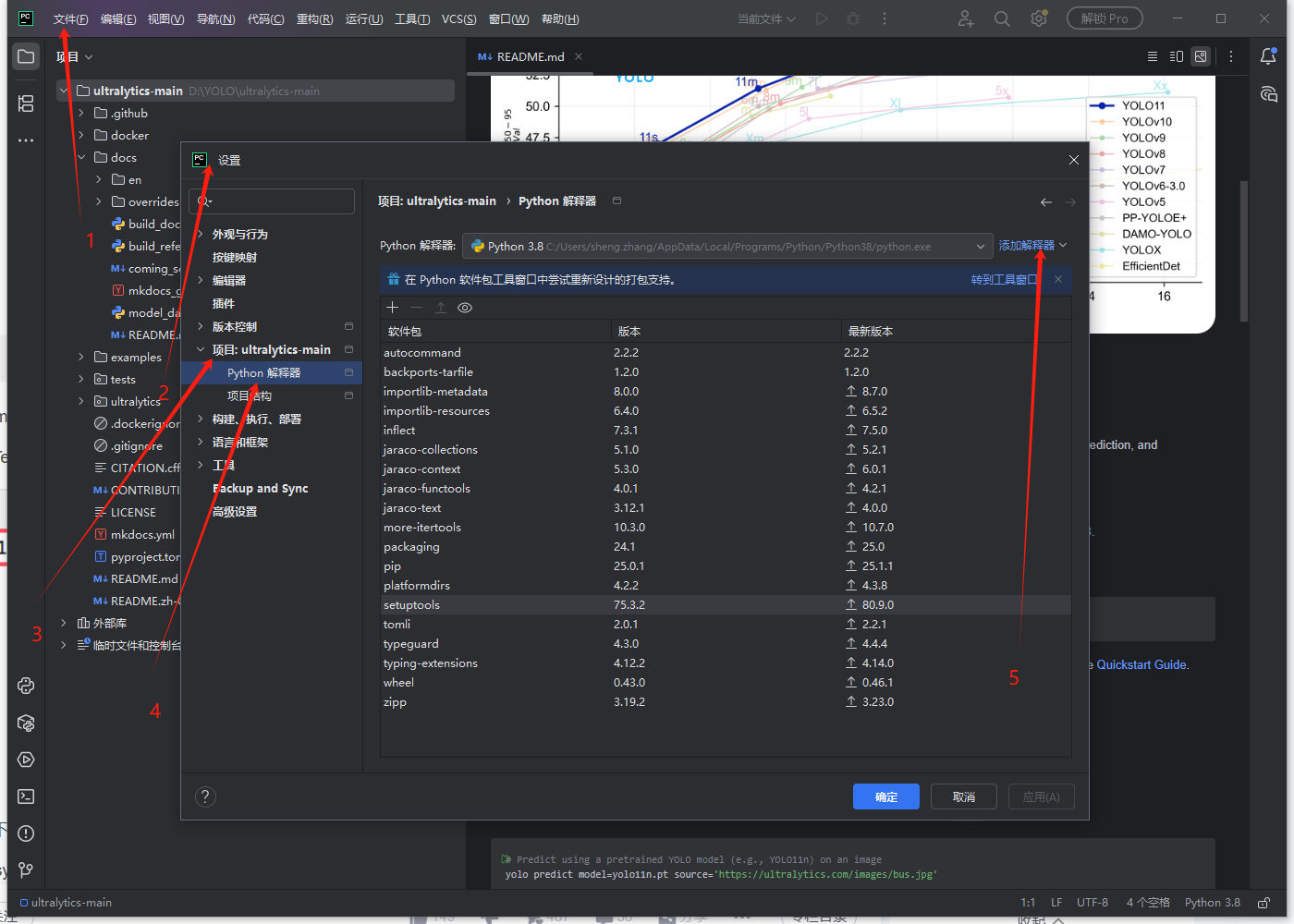The width and height of the screenshot is (1294, 924).
Task: Expand the examples folder
Action: pos(81,358)
